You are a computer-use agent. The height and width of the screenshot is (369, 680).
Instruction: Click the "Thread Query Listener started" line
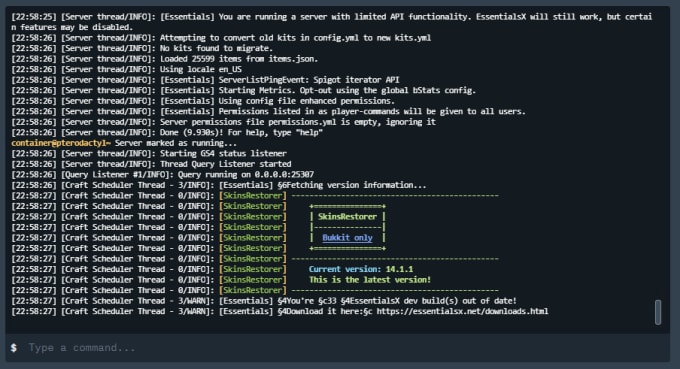pos(151,164)
